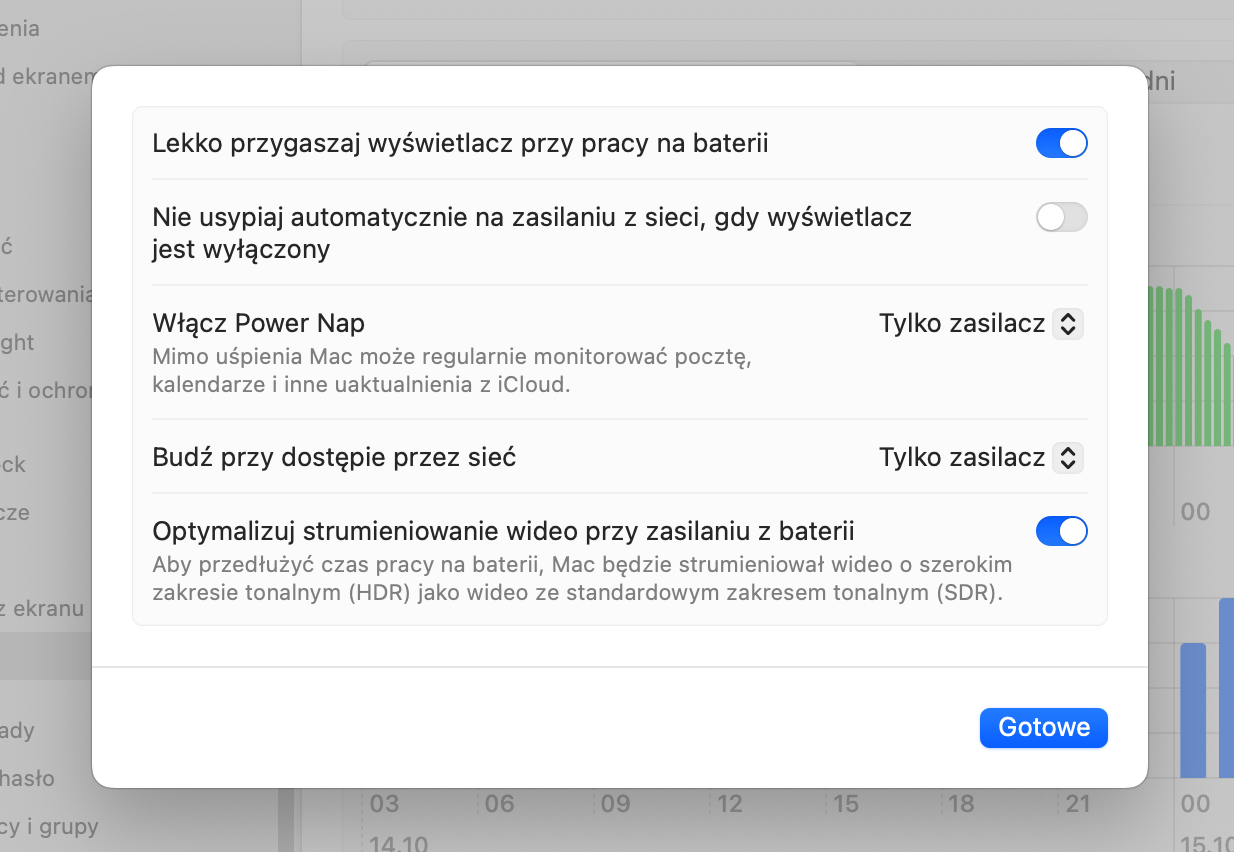Disable 'Lekko przygaszaj wyświetlacz przy pracy na baterii' switch

point(1061,143)
